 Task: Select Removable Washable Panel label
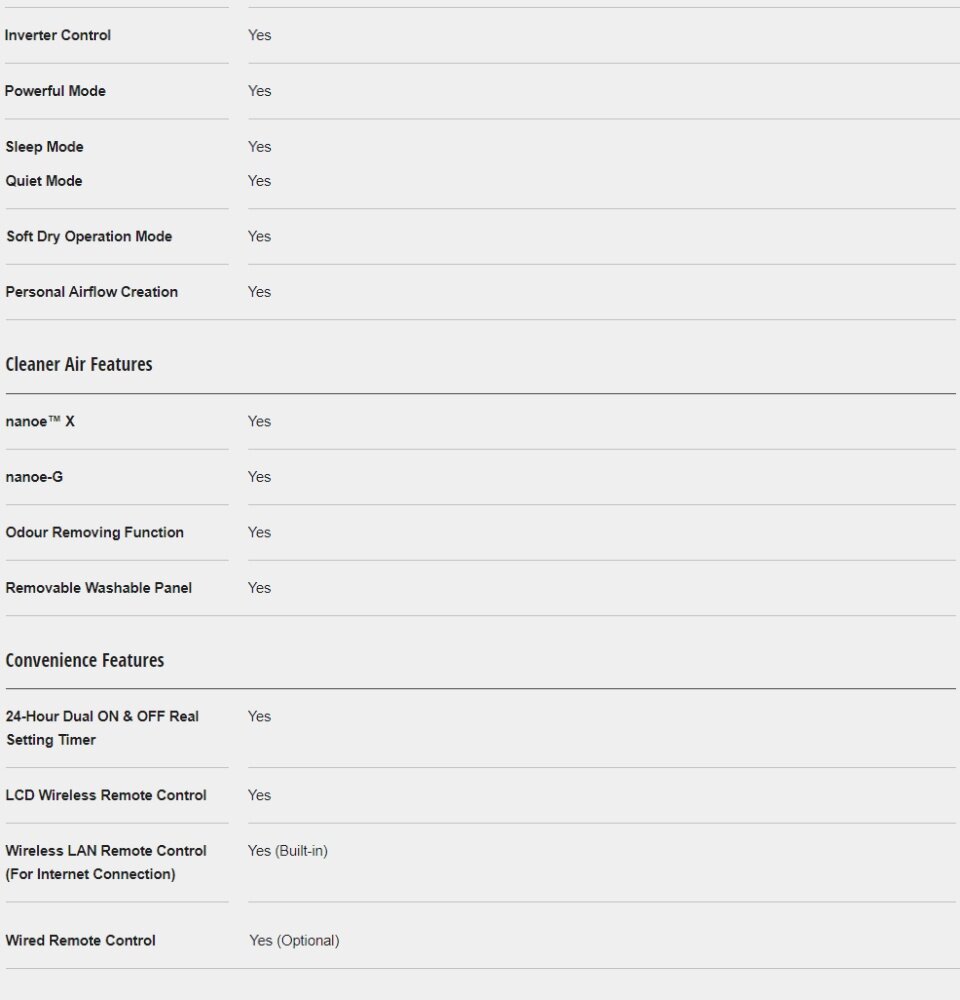coord(99,587)
